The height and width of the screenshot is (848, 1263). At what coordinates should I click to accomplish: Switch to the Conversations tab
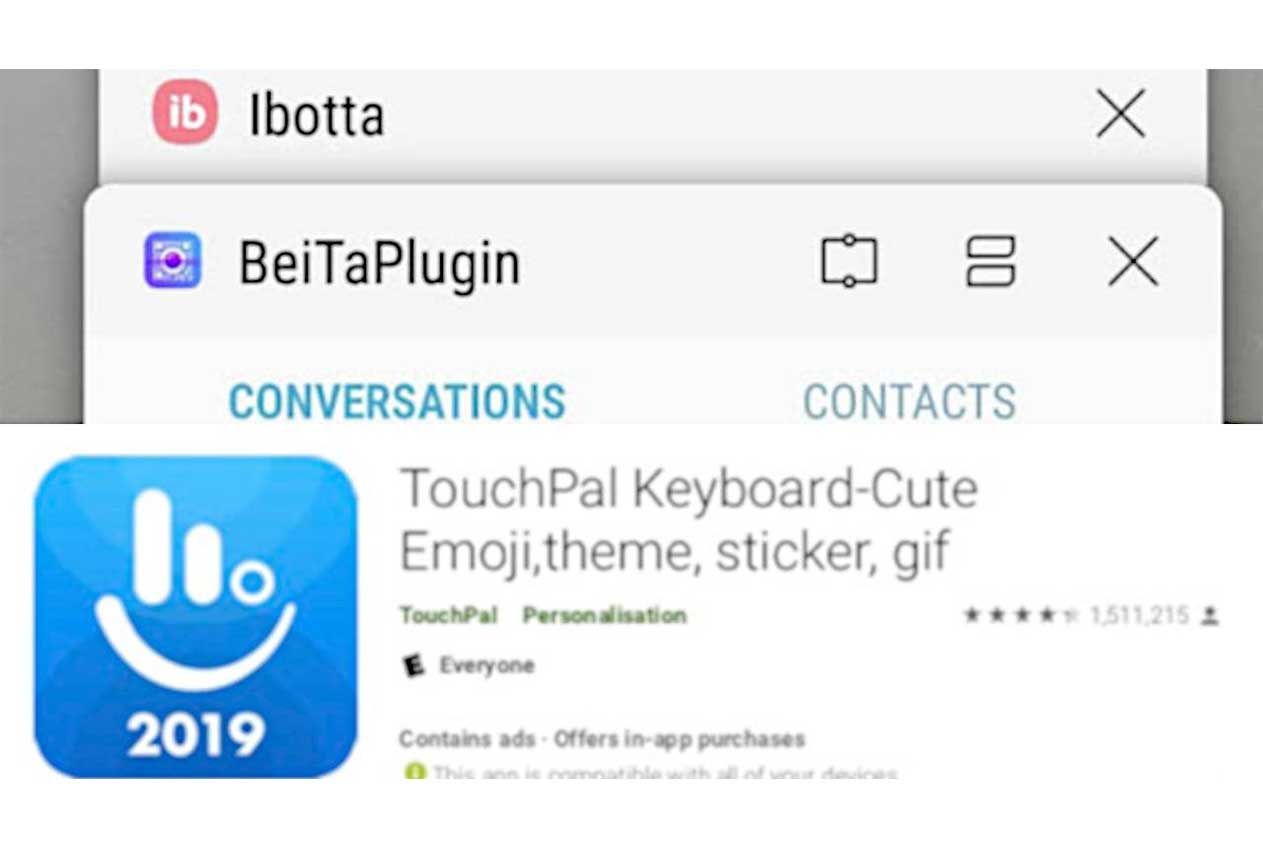[397, 402]
